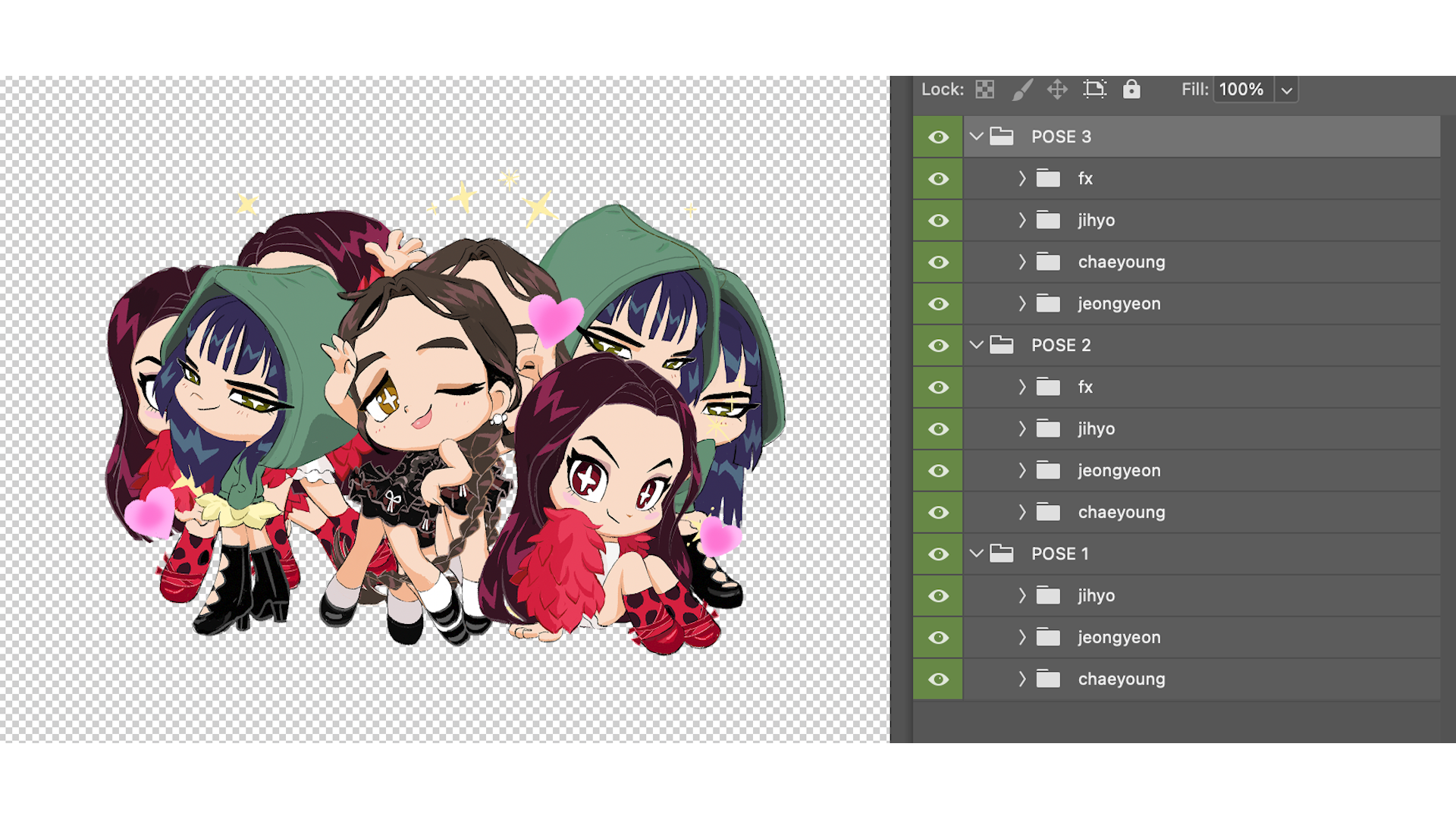1456x819 pixels.
Task: Select fx layer name in POSE 2
Action: pyautogui.click(x=1085, y=387)
